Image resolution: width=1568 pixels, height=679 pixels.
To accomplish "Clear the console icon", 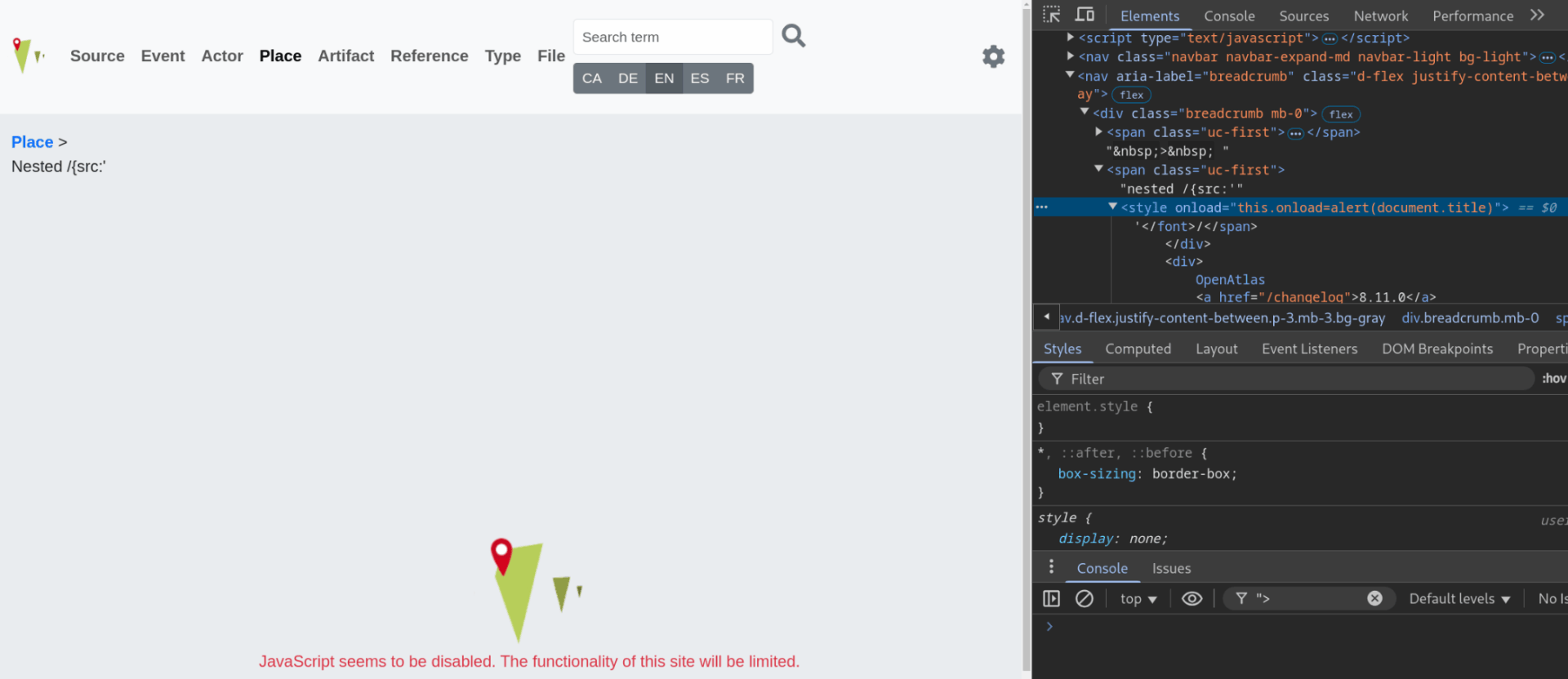I will 1084,598.
